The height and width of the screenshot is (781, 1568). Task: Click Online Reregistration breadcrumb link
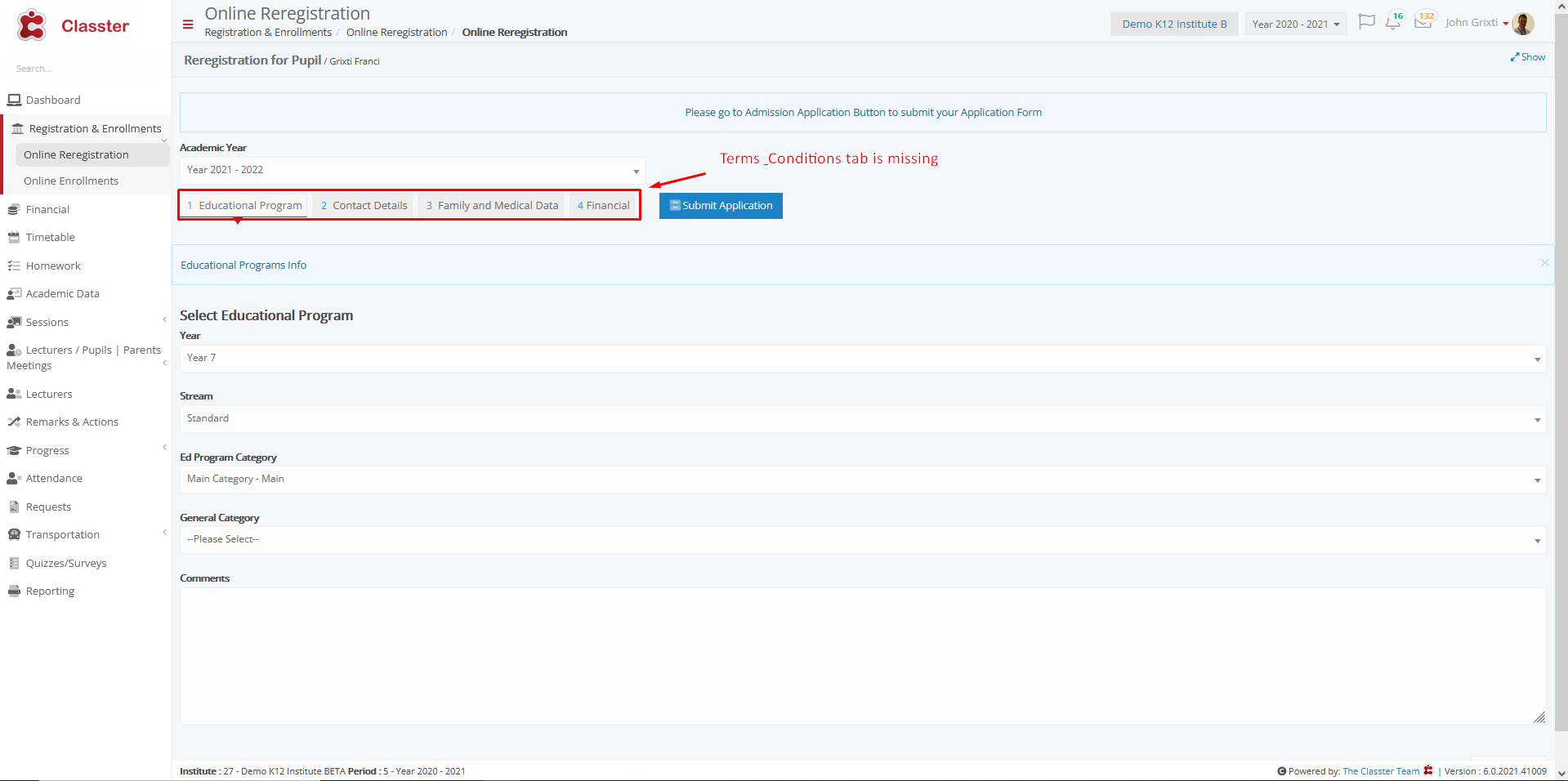click(x=396, y=33)
